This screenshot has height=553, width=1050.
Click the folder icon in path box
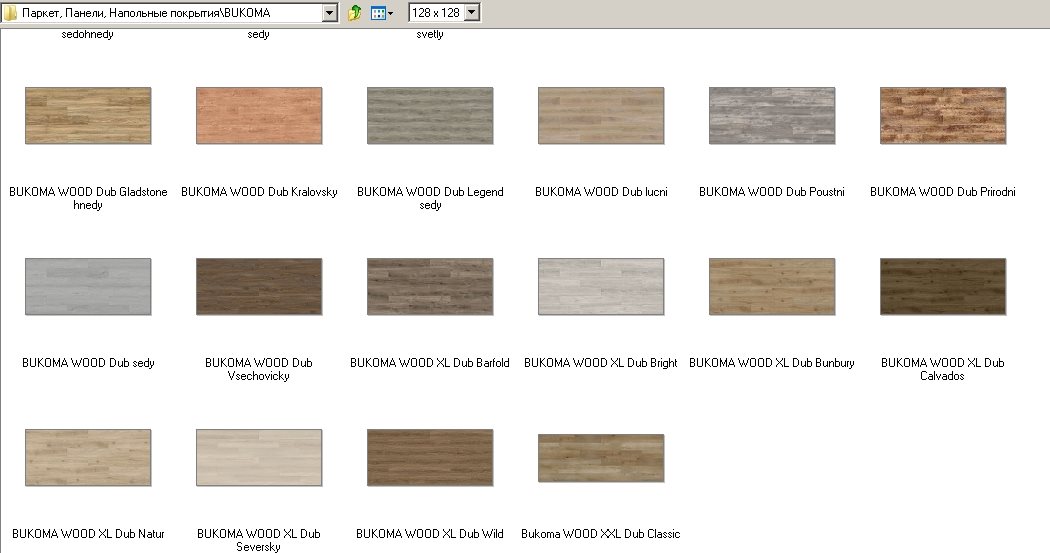(x=11, y=13)
